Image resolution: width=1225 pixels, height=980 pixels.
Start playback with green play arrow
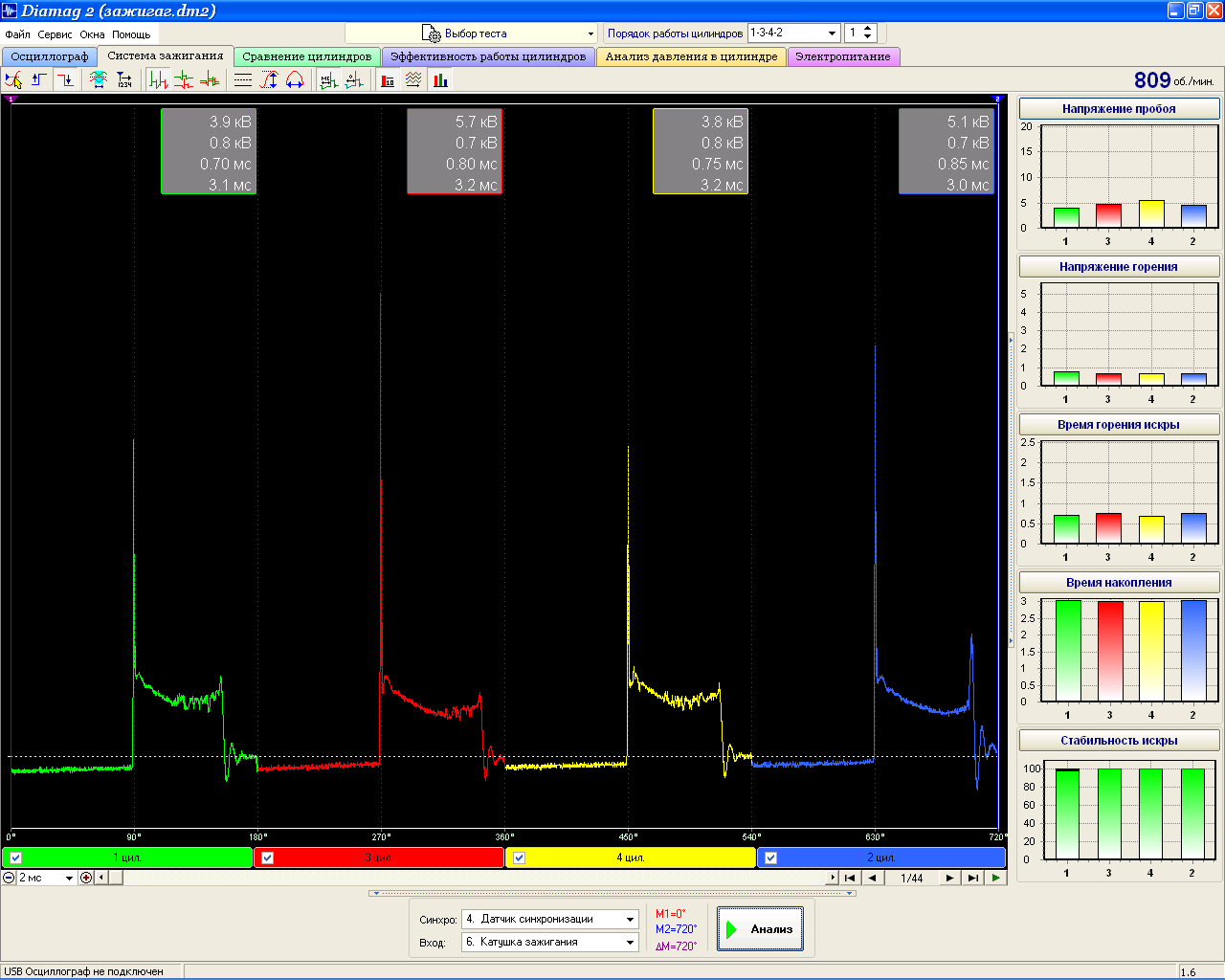tap(996, 878)
